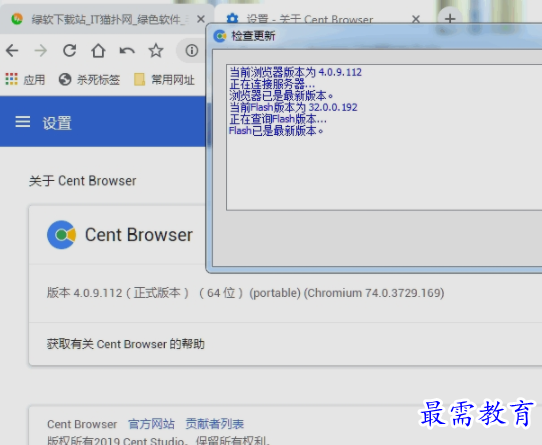Viewport: 542px width, 445px height.
Task: Click the 版权所有2019 Cent Studio copyright line
Action: 158,440
